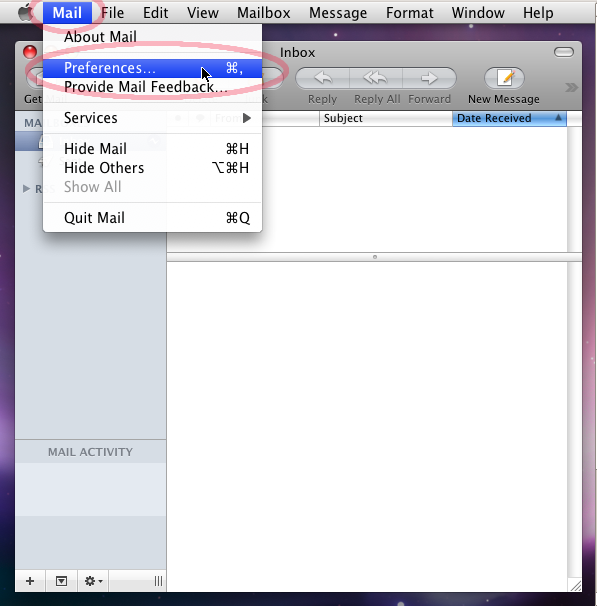Toggle the Mail Activity panel icon
Screen dimensions: 597x606
pos(61,580)
